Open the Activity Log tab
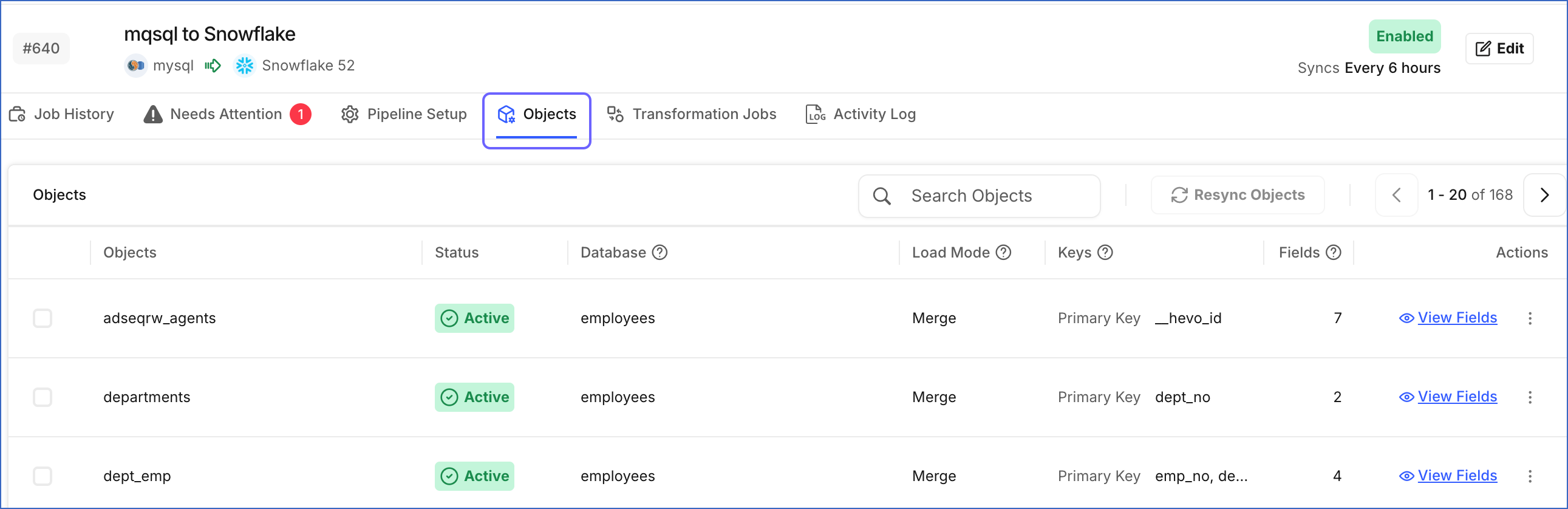Screen dimensions: 1568x509 (861, 114)
